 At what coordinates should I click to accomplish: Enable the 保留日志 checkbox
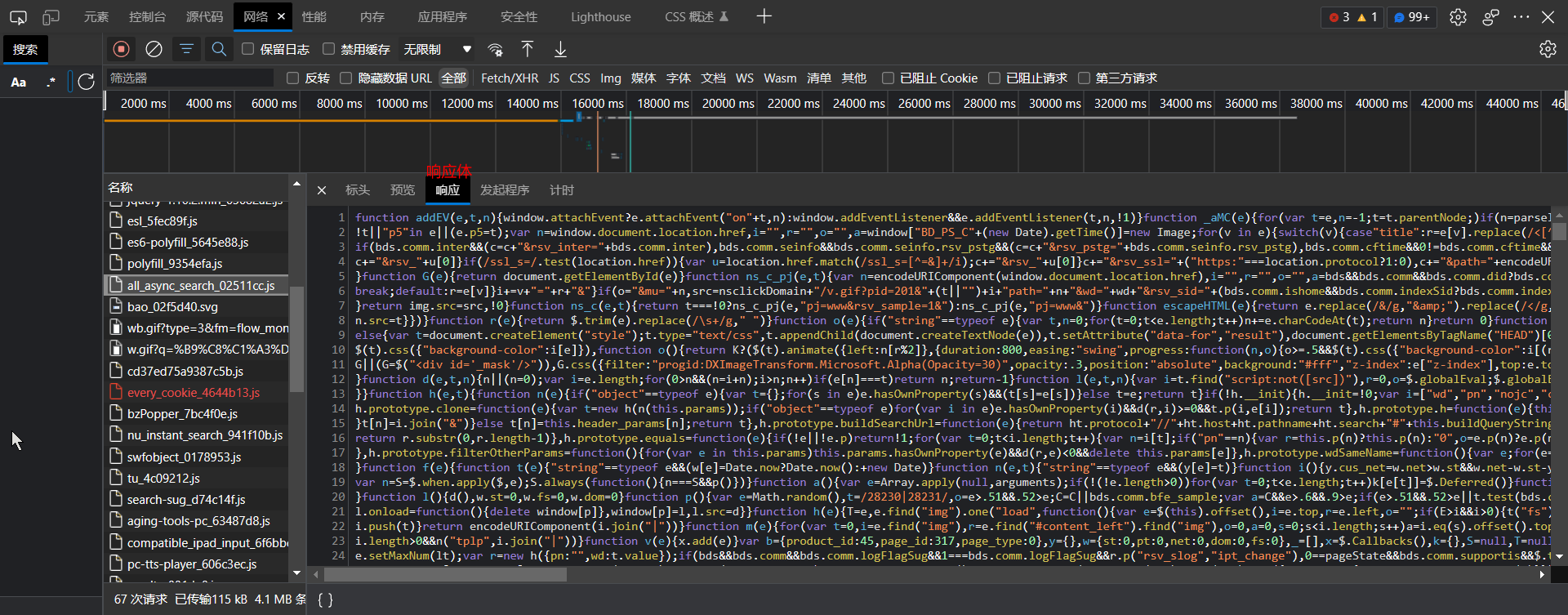click(x=248, y=49)
